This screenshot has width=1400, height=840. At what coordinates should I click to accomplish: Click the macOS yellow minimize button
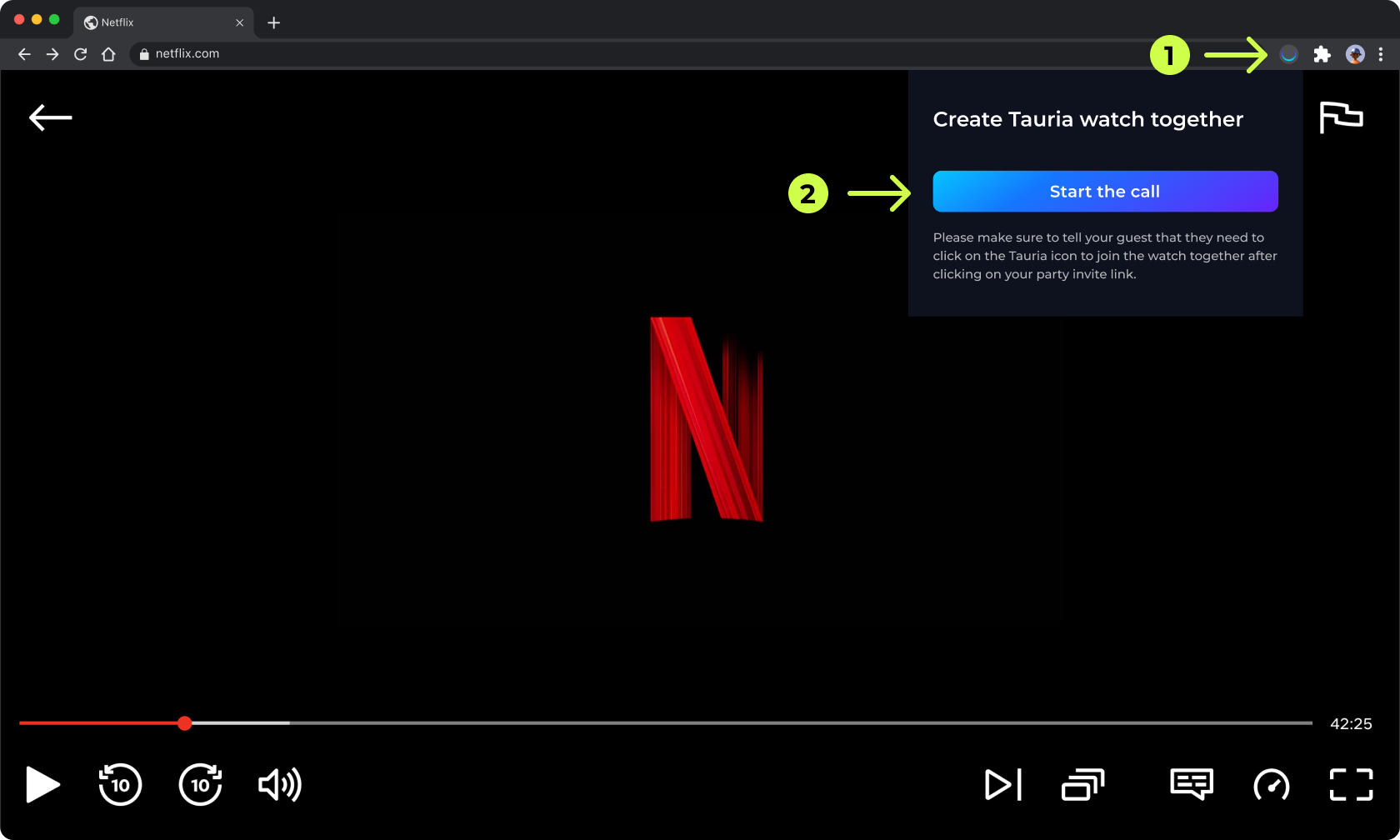(37, 19)
